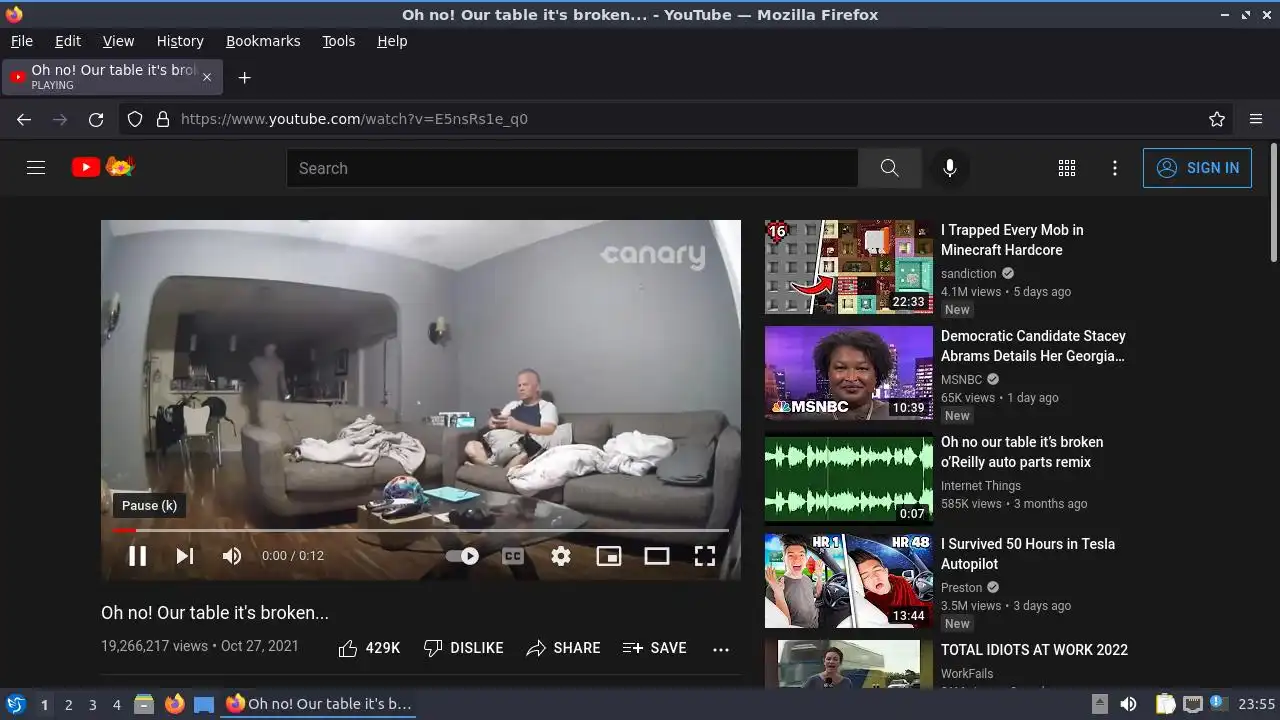This screenshot has width=1280, height=720.
Task: Open the O'Reilly remix waveform thumbnail
Action: click(849, 479)
